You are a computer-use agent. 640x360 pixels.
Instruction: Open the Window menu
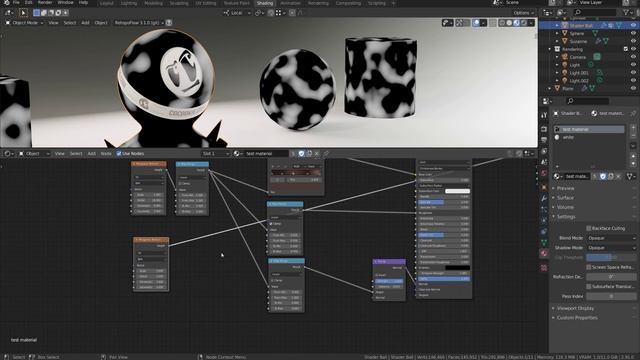tap(65, 2)
